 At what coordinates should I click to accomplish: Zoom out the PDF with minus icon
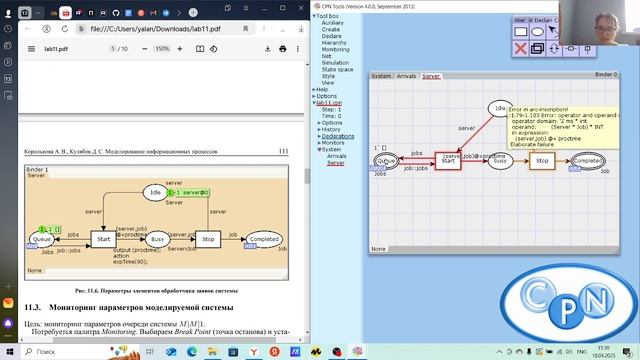coord(144,49)
